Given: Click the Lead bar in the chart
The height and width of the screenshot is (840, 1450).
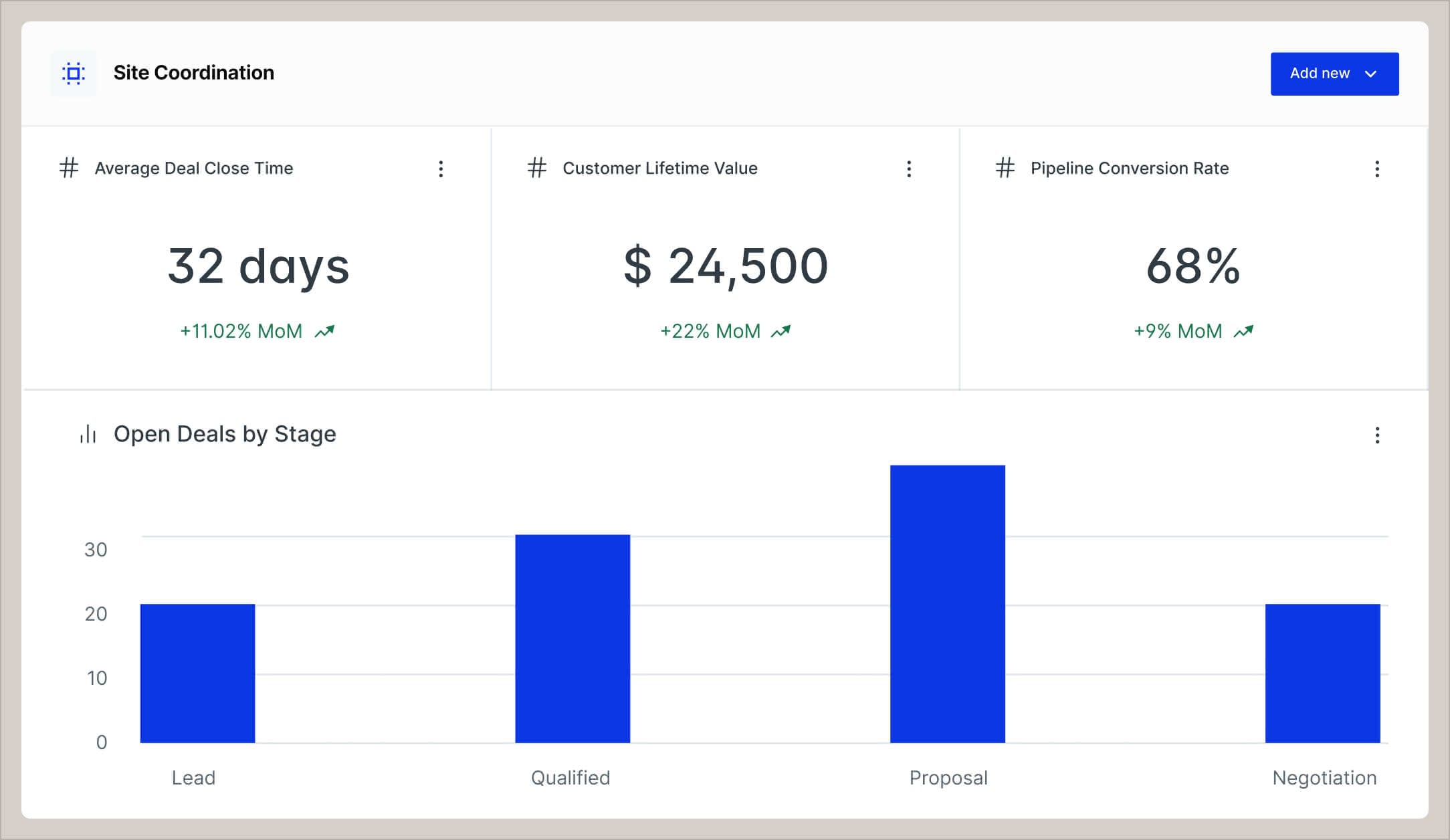Looking at the screenshot, I should click(197, 669).
